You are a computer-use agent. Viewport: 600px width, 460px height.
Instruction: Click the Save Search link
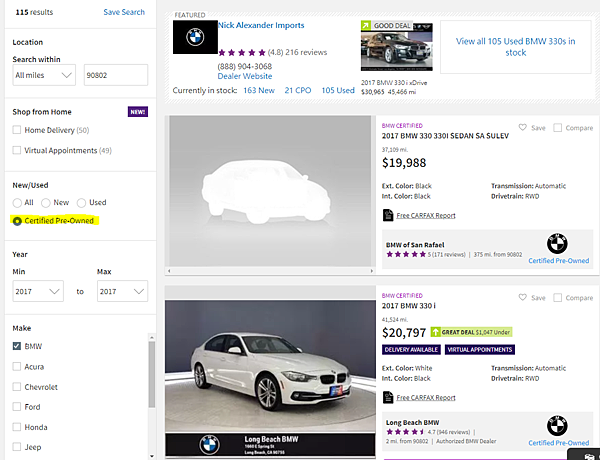coord(124,12)
